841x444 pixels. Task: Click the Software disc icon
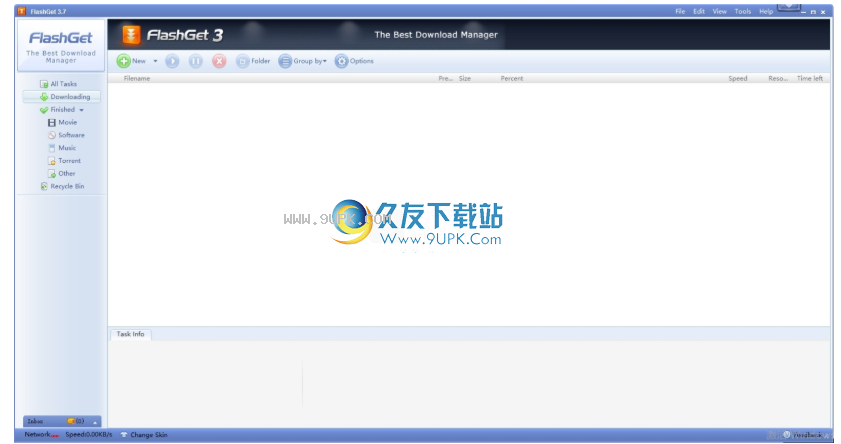pos(51,135)
